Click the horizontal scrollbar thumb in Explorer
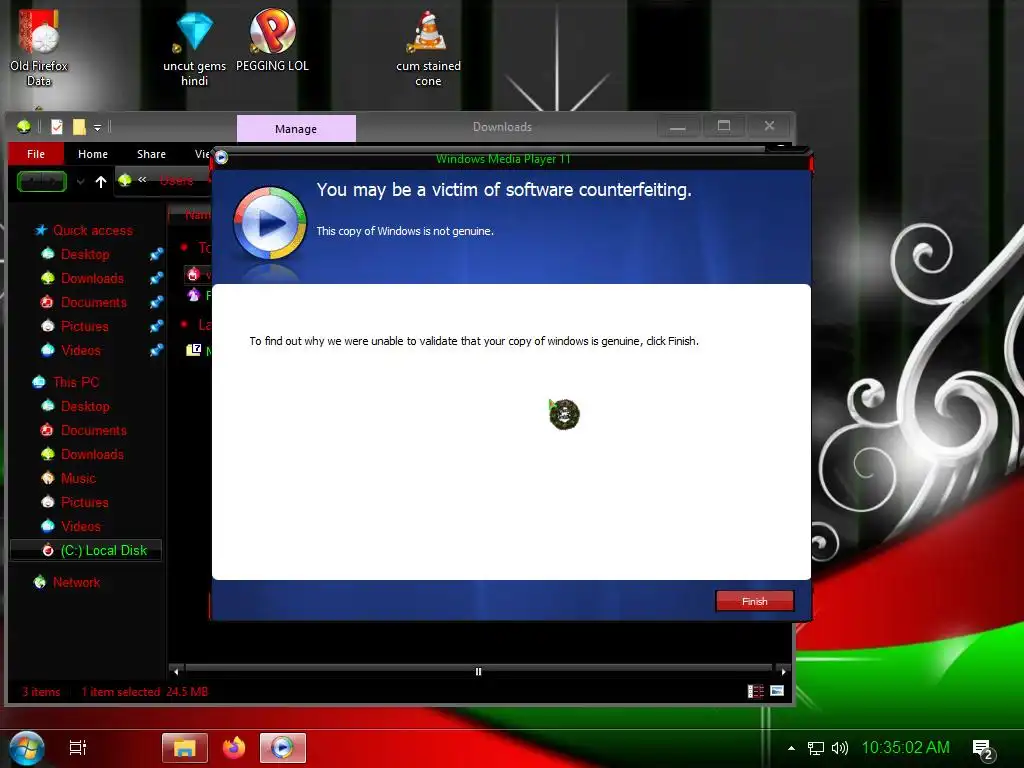This screenshot has width=1024, height=768. click(478, 671)
